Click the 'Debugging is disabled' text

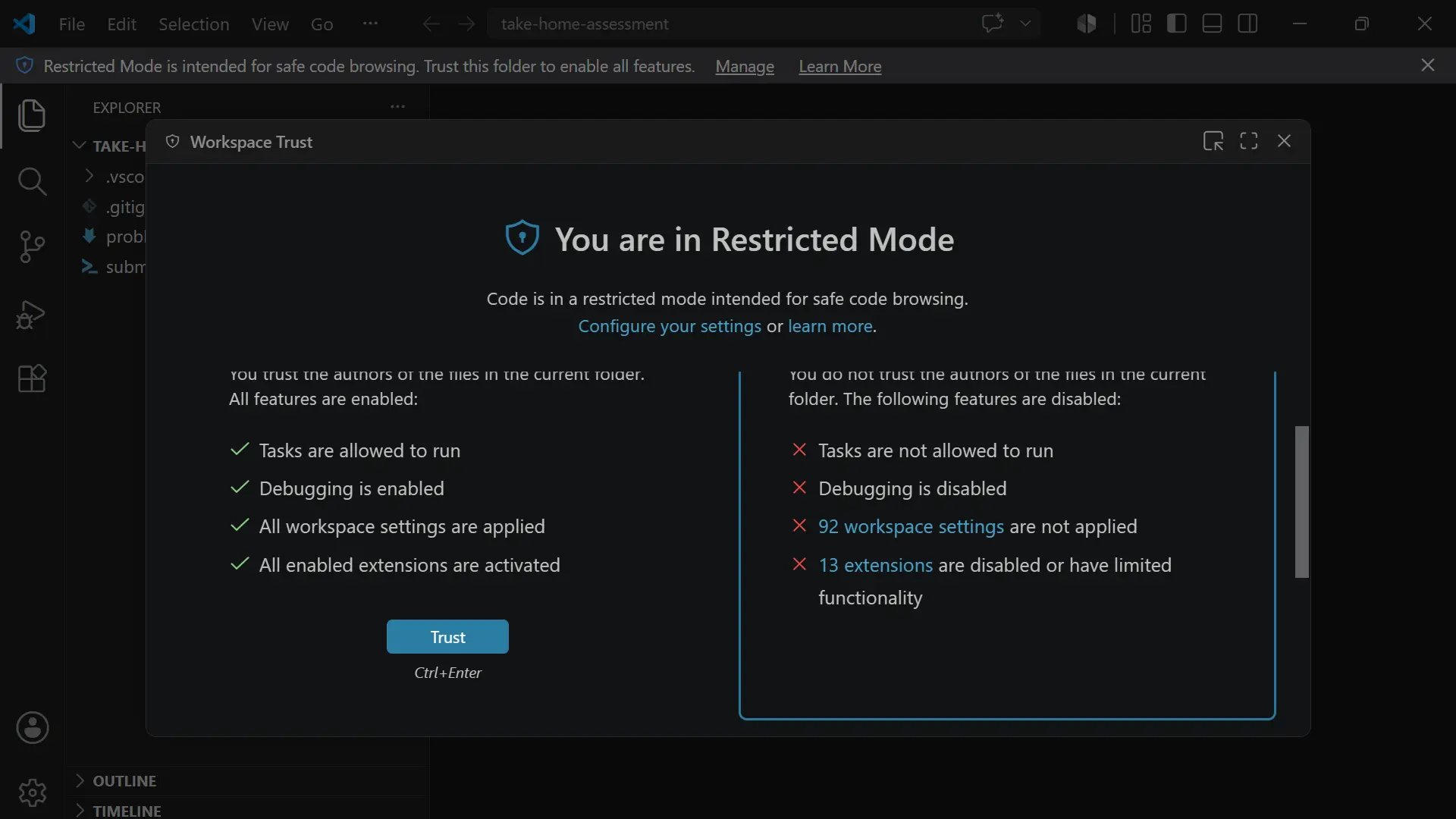912,489
